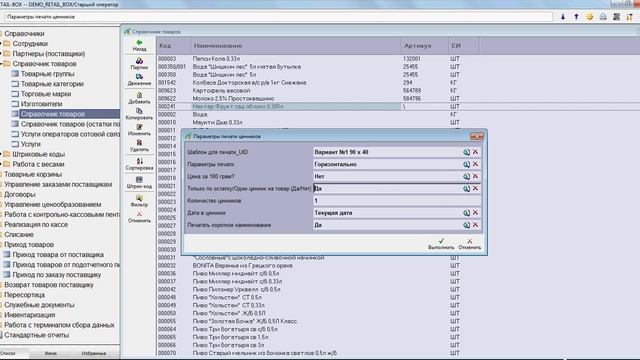Screen dimensions: 640x360
Task: Click the Копировать copy icon
Action: (139, 111)
